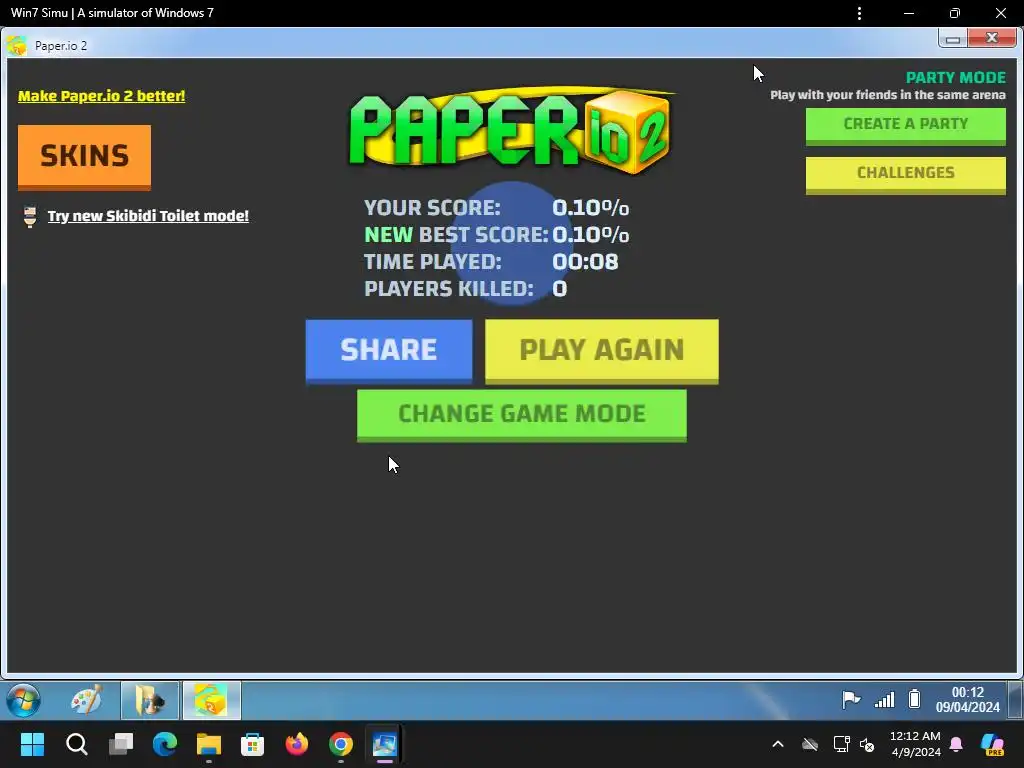Open the network signal tray icon
Screen dimensions: 1024x768
[885, 700]
